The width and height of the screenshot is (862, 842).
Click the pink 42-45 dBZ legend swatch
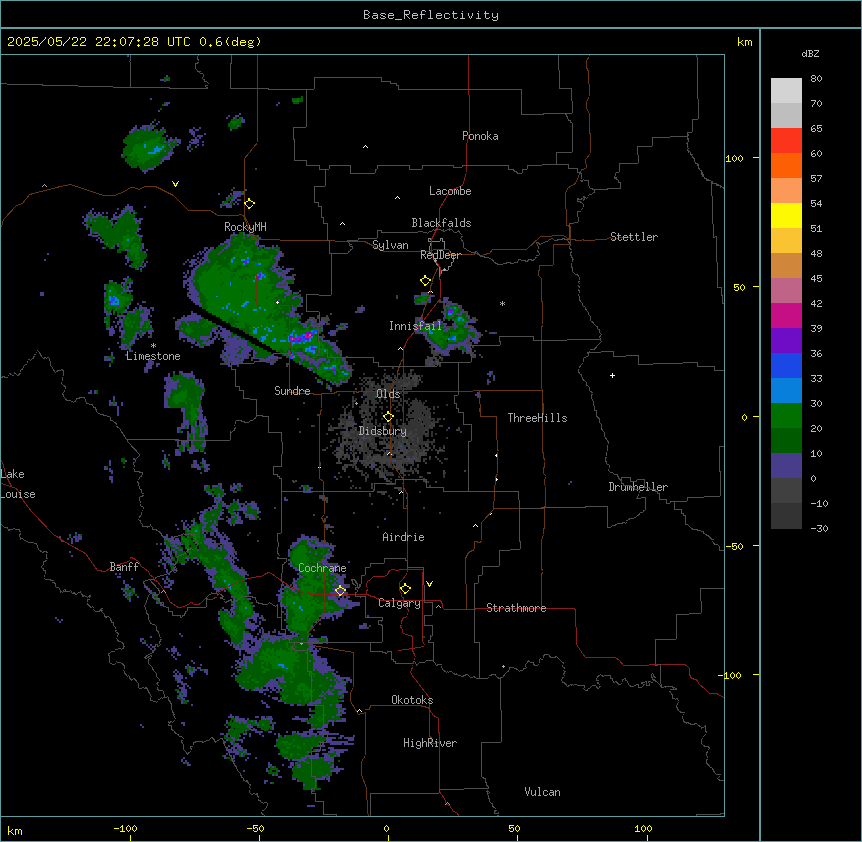click(x=786, y=291)
